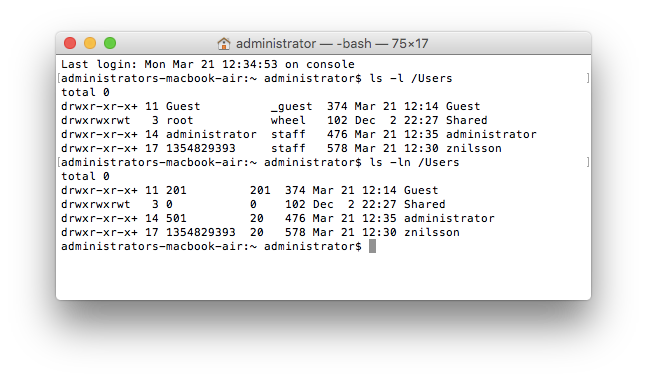Click the '201' user ID in second listing
647x380 pixels.
(176, 190)
